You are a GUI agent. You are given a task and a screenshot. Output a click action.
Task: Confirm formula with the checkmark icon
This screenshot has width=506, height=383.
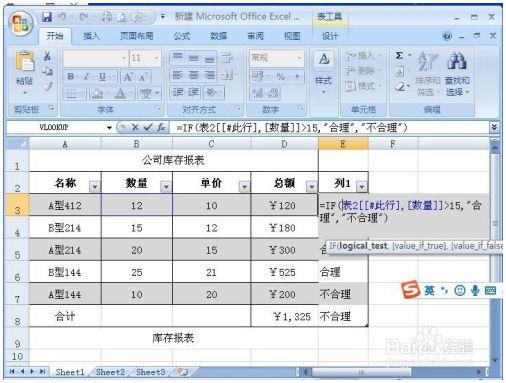pyautogui.click(x=148, y=127)
